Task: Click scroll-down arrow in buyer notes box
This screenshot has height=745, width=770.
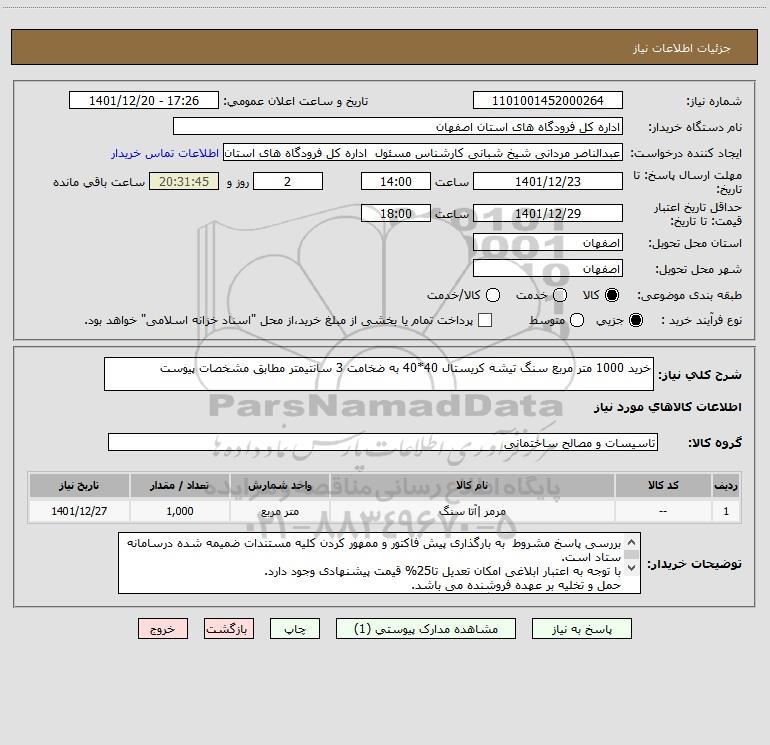Action: pyautogui.click(x=632, y=568)
